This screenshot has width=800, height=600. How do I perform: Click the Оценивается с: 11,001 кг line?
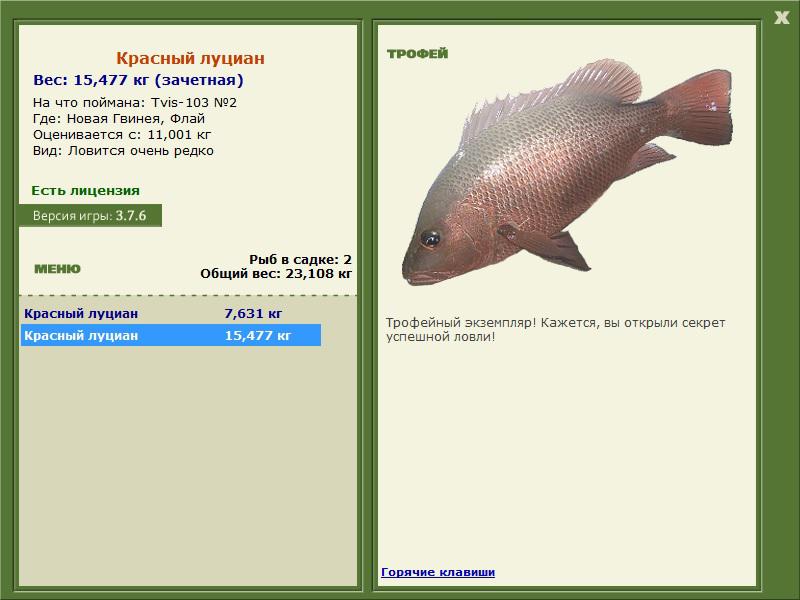click(122, 135)
